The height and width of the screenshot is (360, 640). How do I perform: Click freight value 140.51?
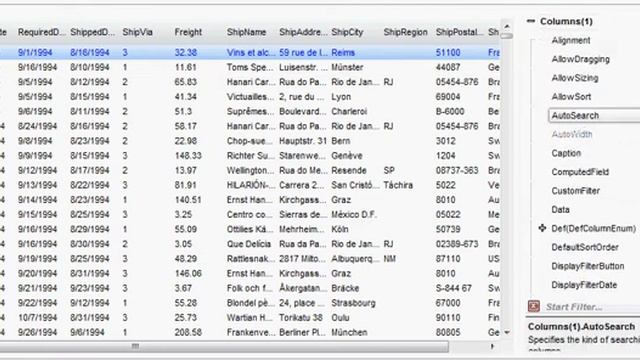coord(188,200)
